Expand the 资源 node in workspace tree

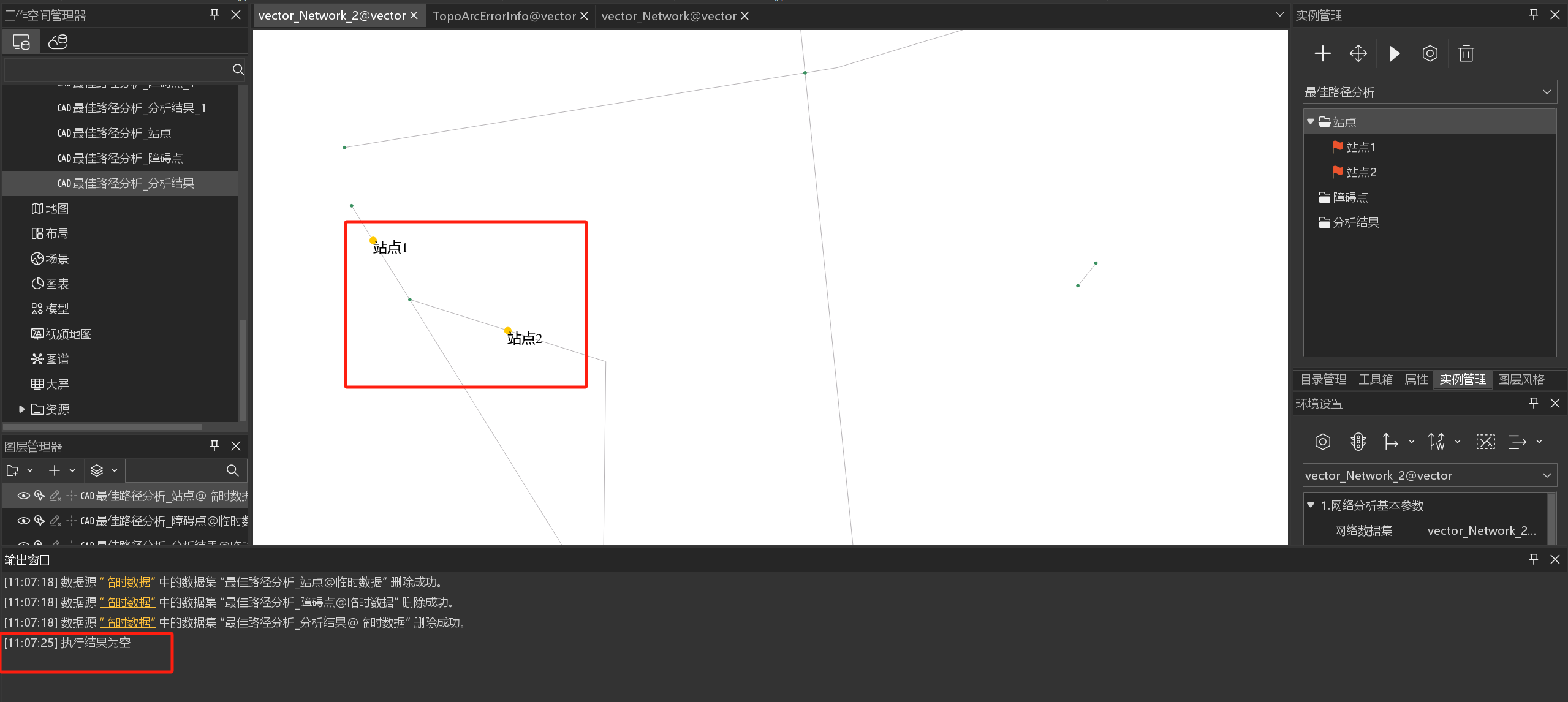pos(21,409)
